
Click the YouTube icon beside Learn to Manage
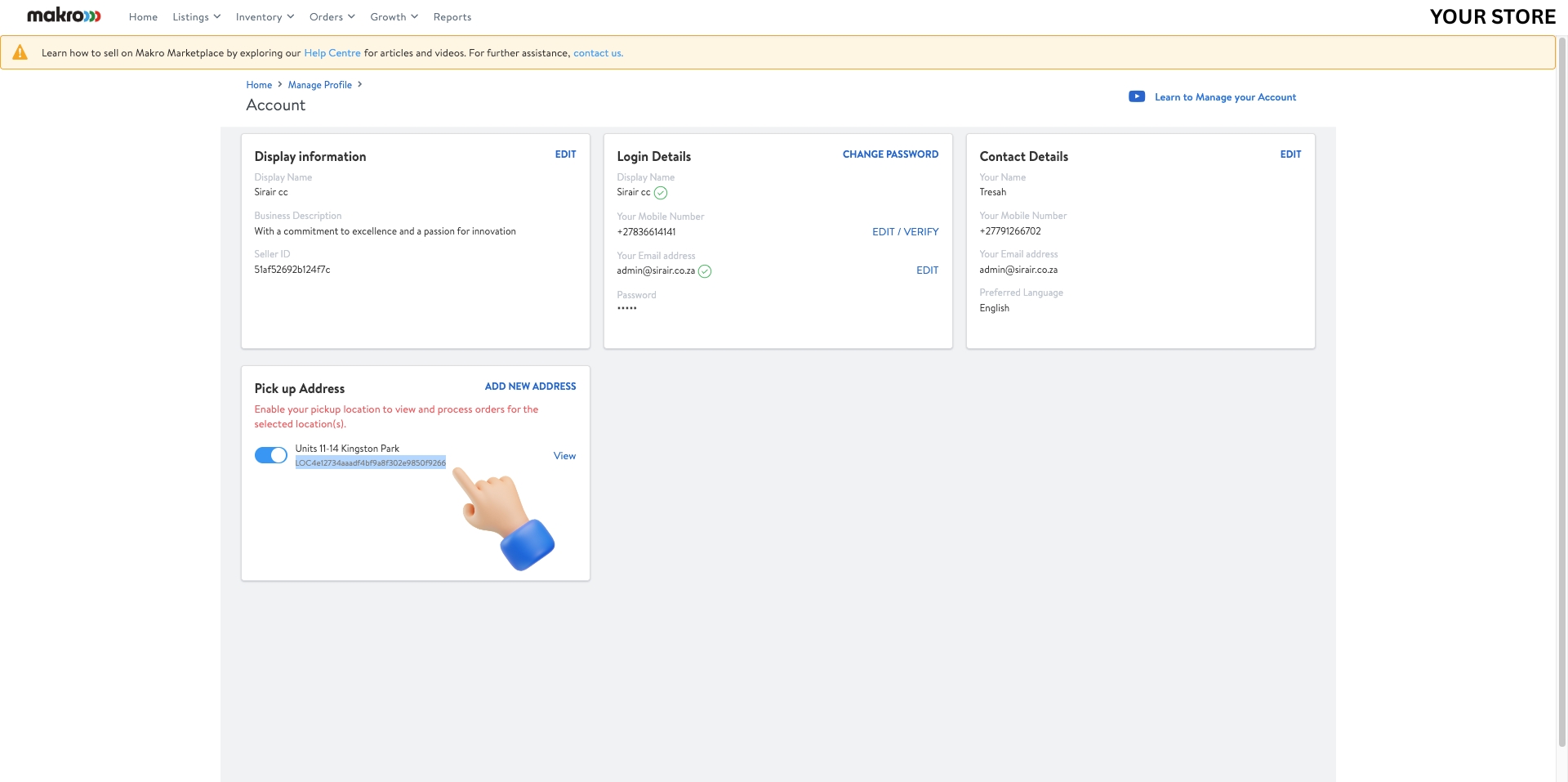click(x=1136, y=96)
